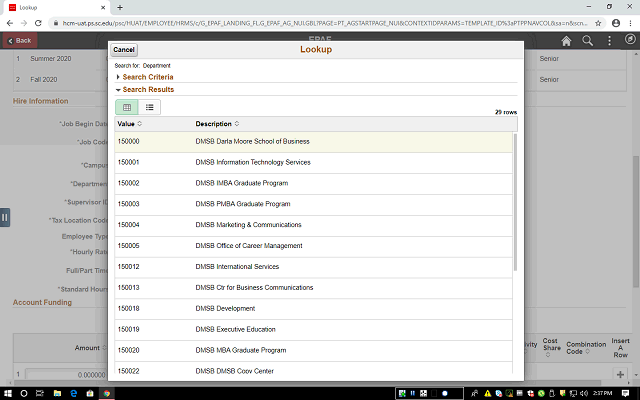Open File Explorer from taskbar
This screenshot has height=400, width=640.
click(x=57, y=393)
